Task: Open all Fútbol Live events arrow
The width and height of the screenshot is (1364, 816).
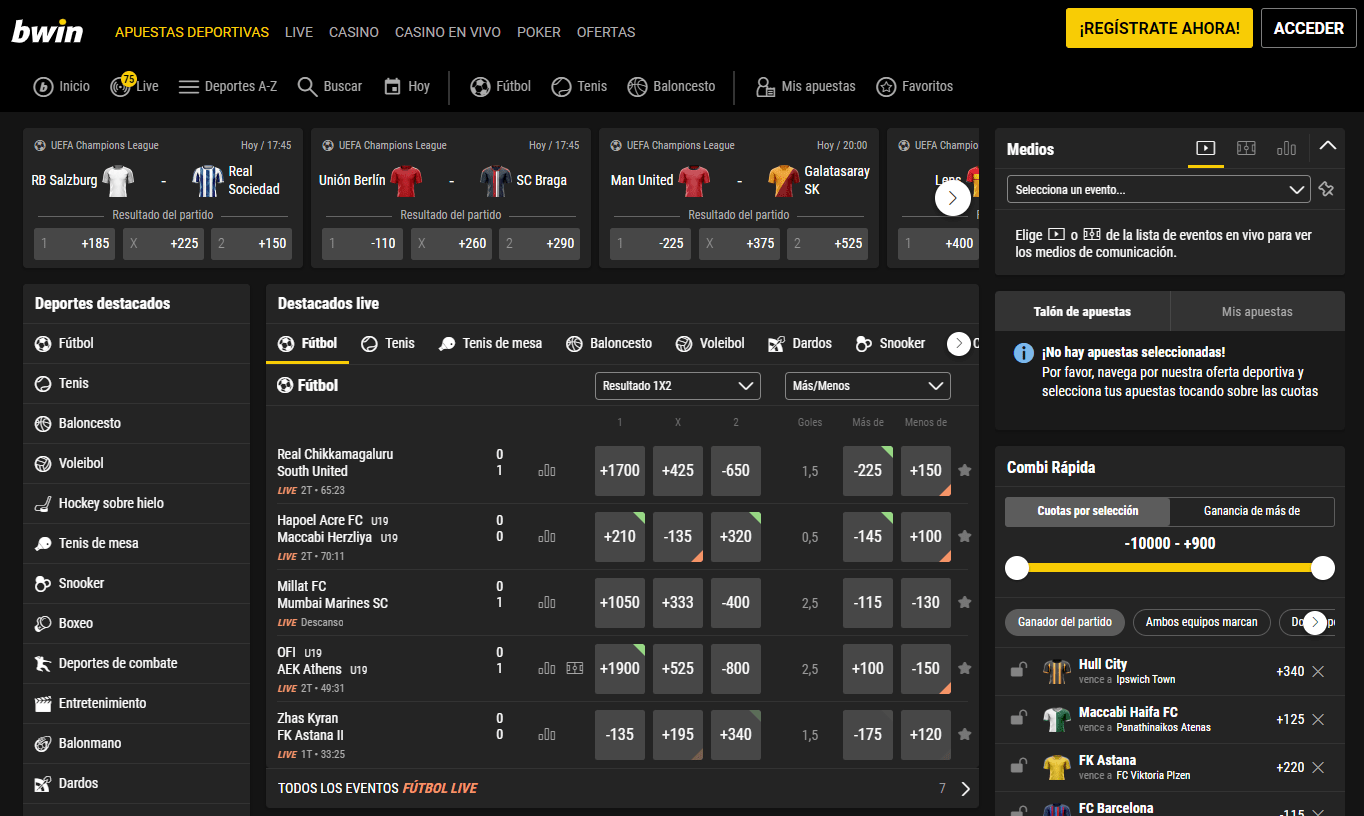Action: (x=965, y=789)
